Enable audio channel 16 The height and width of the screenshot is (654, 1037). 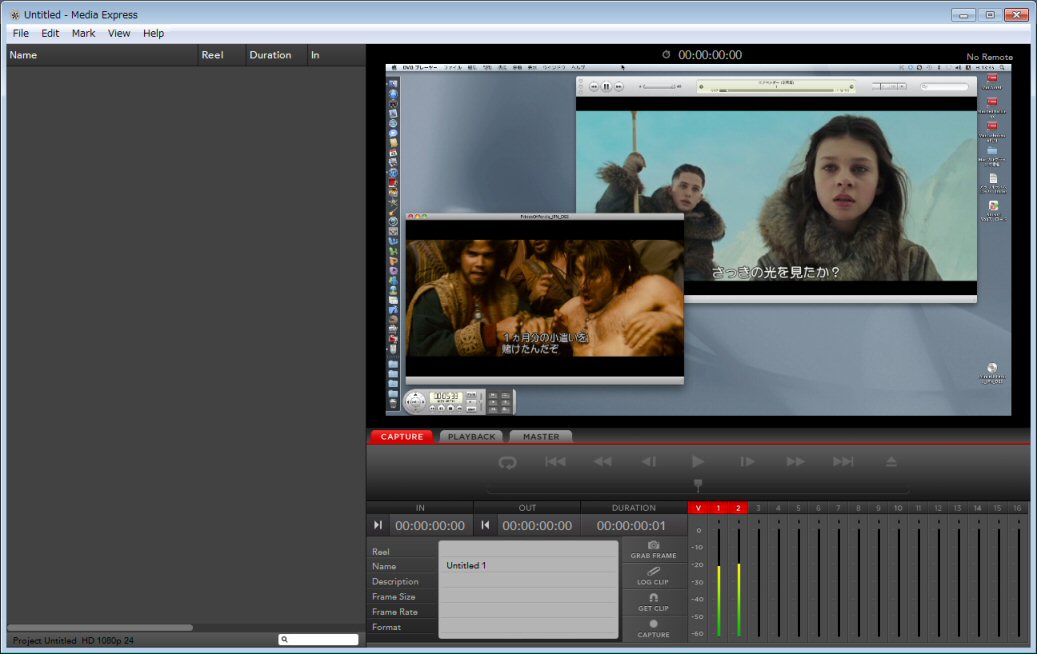1017,508
